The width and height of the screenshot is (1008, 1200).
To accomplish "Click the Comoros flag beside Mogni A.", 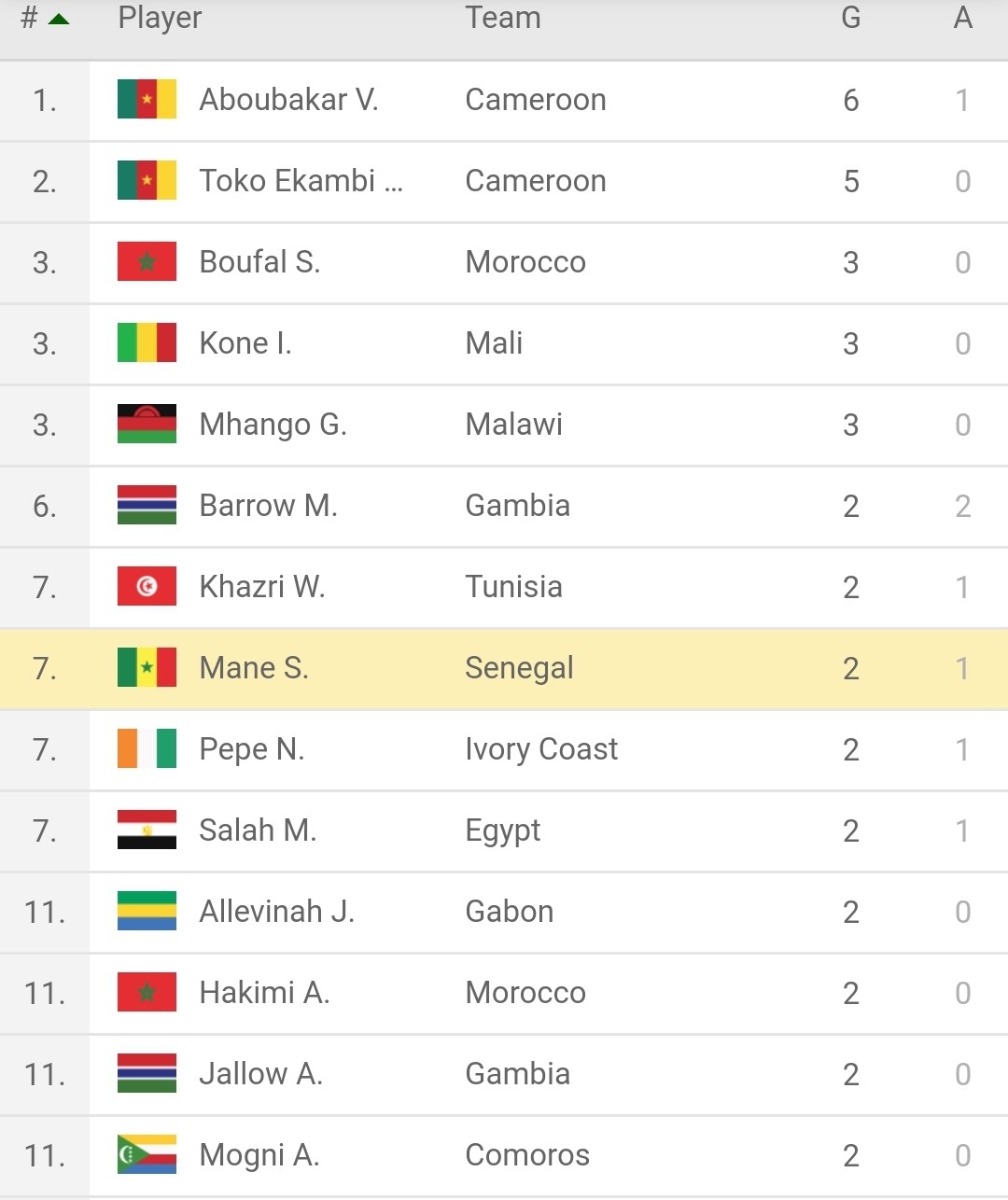I will 147,1154.
